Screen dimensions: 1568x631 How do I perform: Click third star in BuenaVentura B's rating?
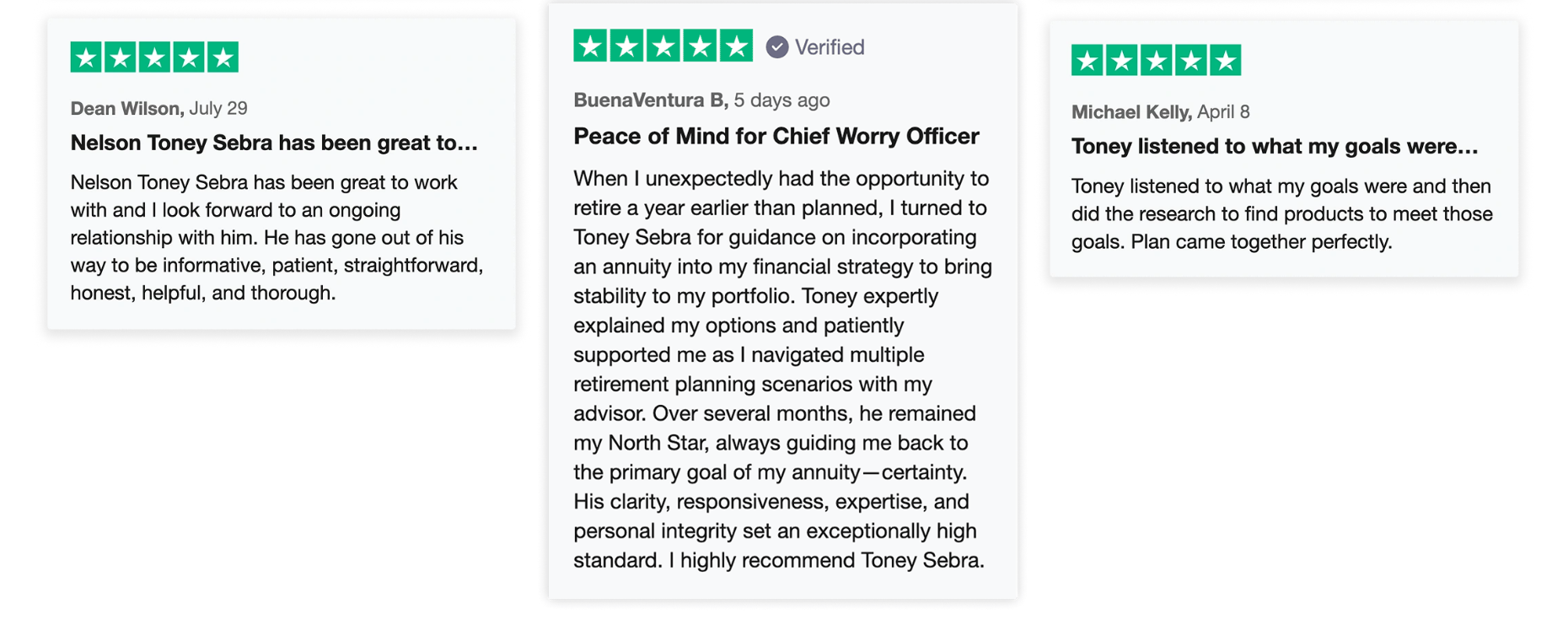click(663, 46)
